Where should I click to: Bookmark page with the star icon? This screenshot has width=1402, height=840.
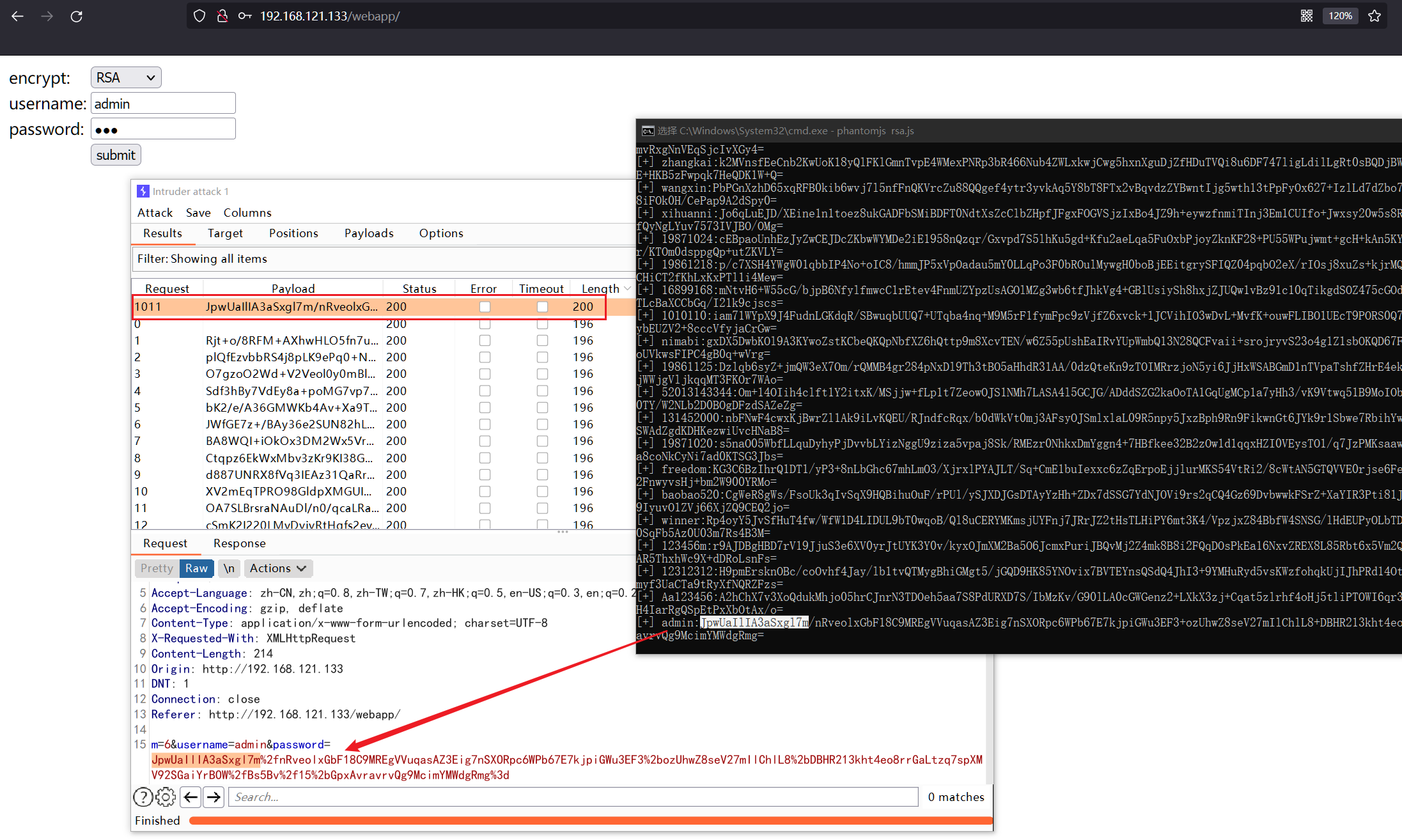click(x=1375, y=16)
